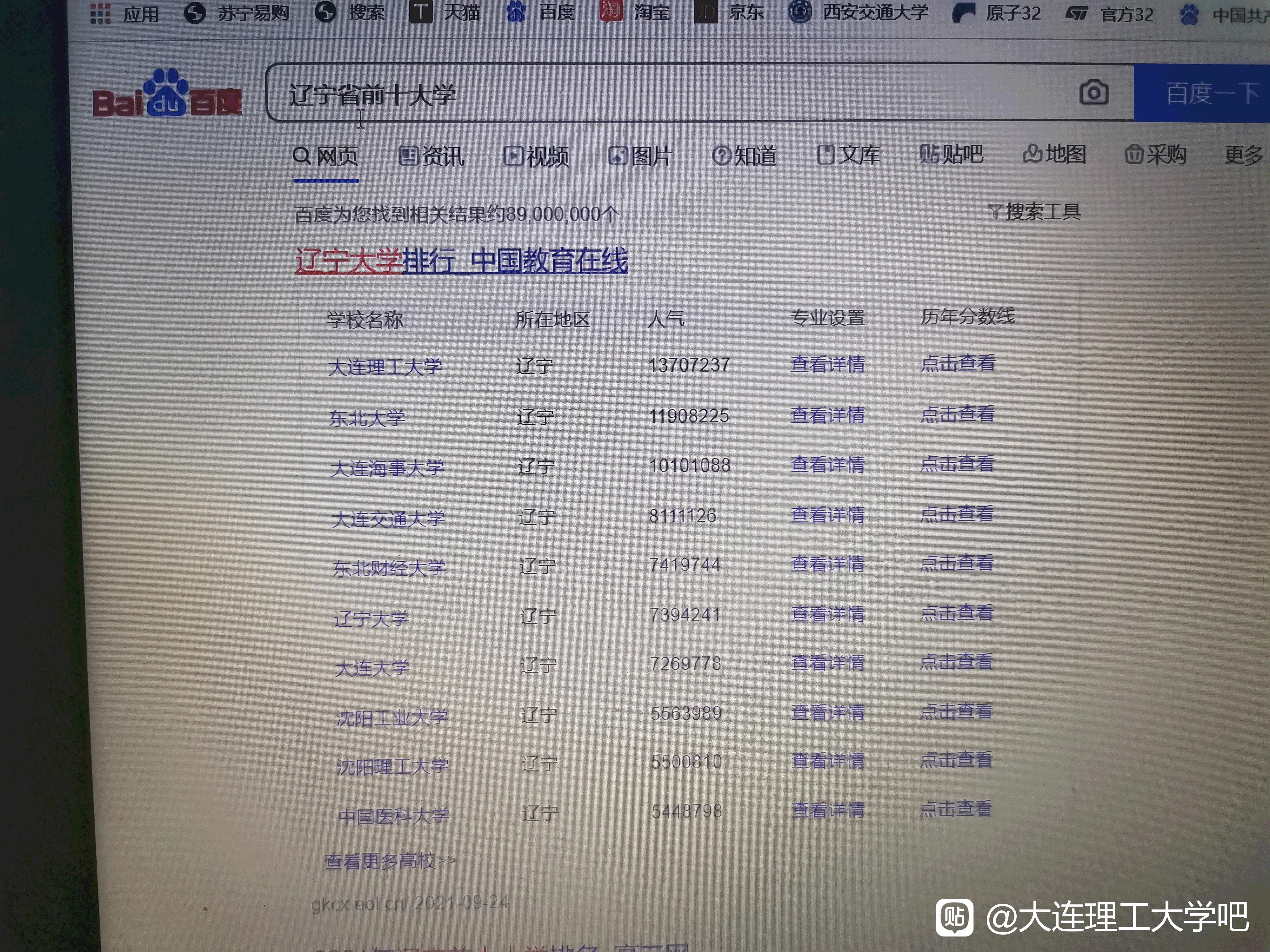Open the 淘宝 bookmark

point(634,11)
